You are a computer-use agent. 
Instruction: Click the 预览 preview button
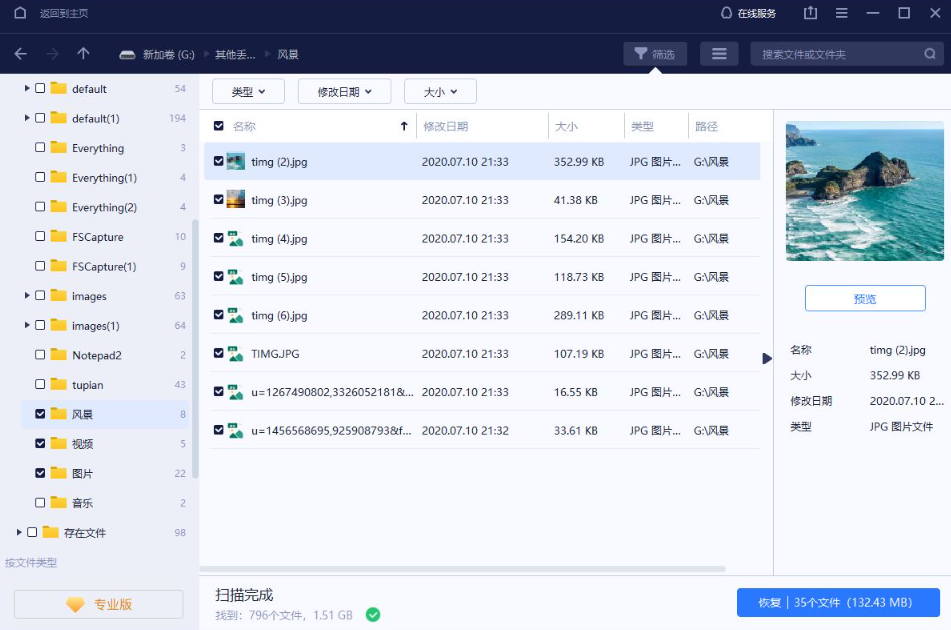click(x=865, y=298)
